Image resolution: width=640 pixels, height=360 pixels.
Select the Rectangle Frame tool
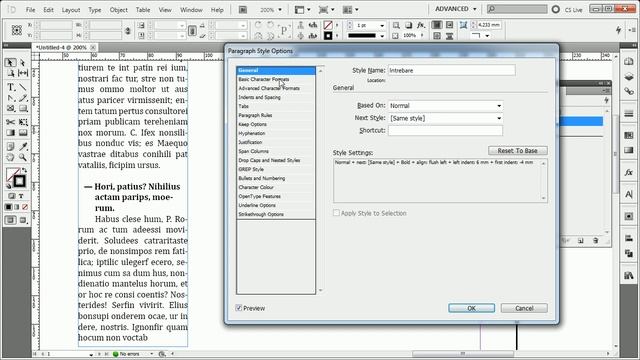(x=10, y=109)
